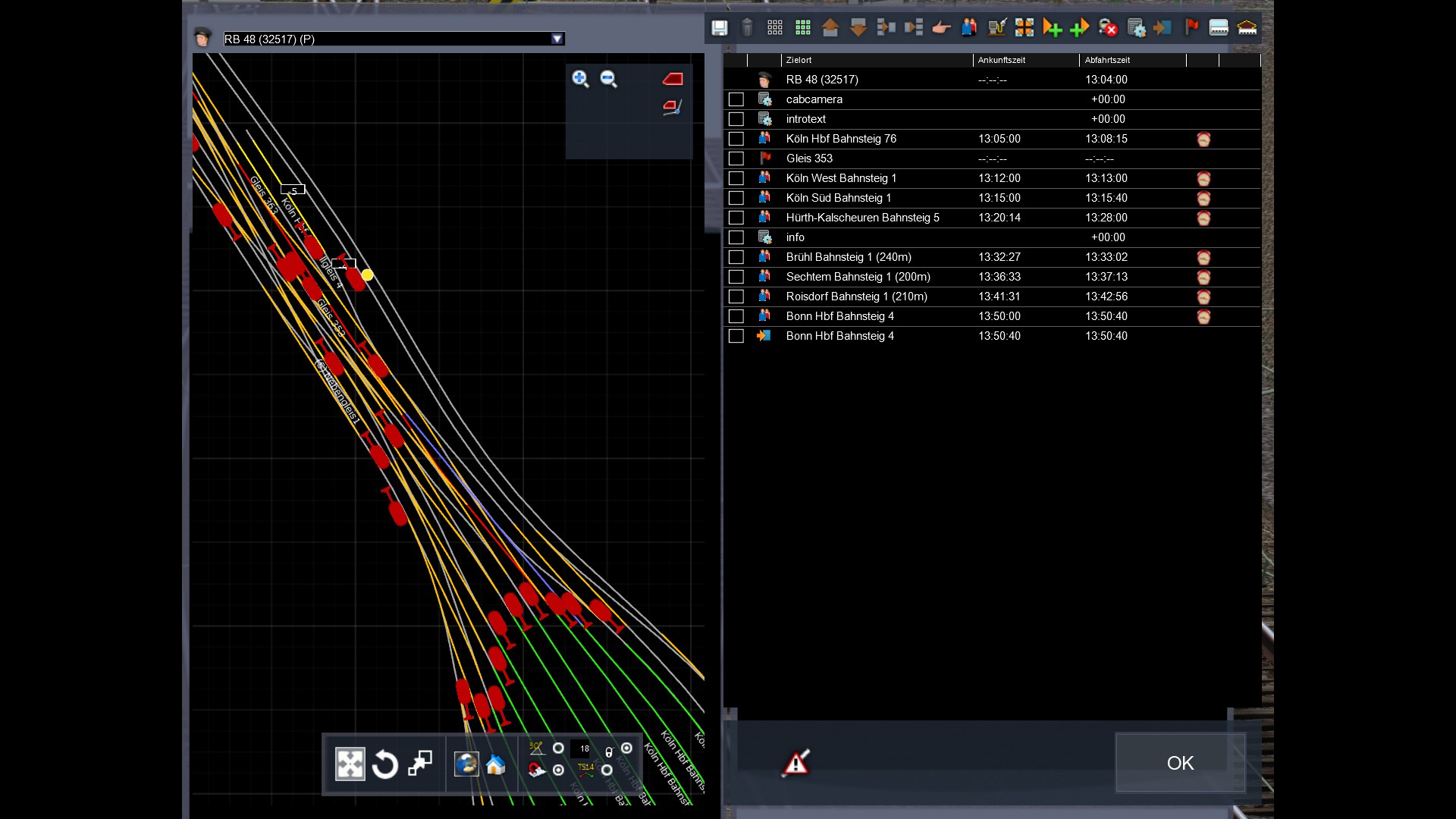Image resolution: width=1456 pixels, height=819 pixels.
Task: Add a refuel instruction with the fuel pump icon
Action: click(x=997, y=28)
